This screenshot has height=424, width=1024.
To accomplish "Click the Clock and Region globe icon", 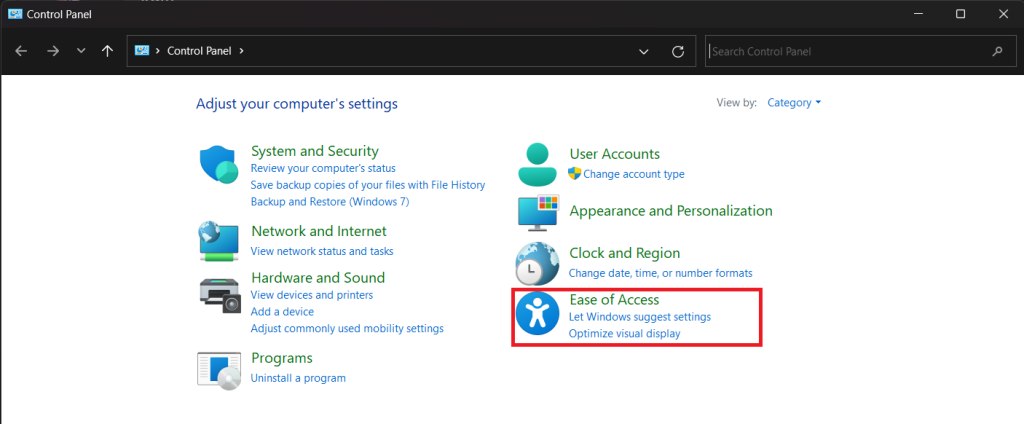I will (x=537, y=263).
